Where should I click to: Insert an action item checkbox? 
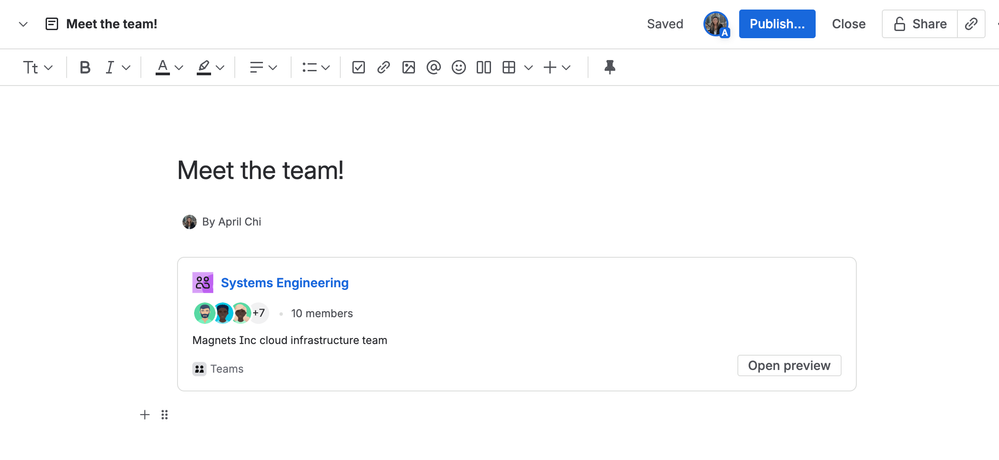[359, 68]
